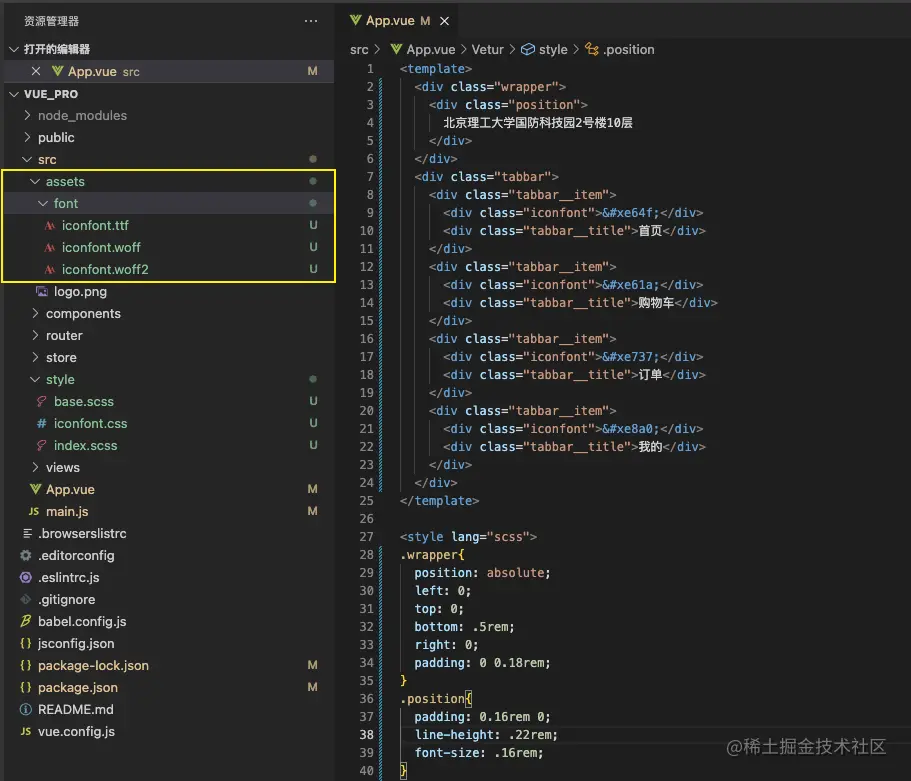Image resolution: width=911 pixels, height=781 pixels.
Task: Close the App.vue editor tab
Action: point(444,21)
